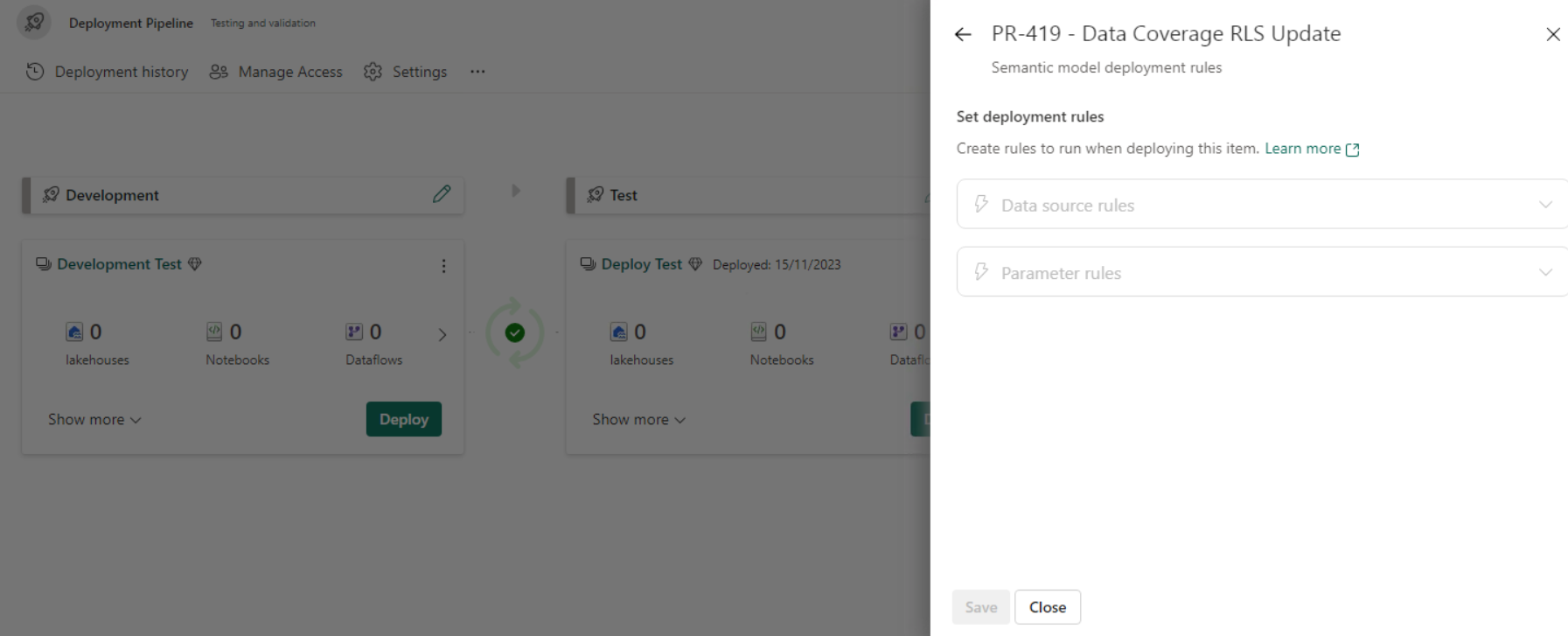Click the Deploy Test workspace link

point(641,264)
